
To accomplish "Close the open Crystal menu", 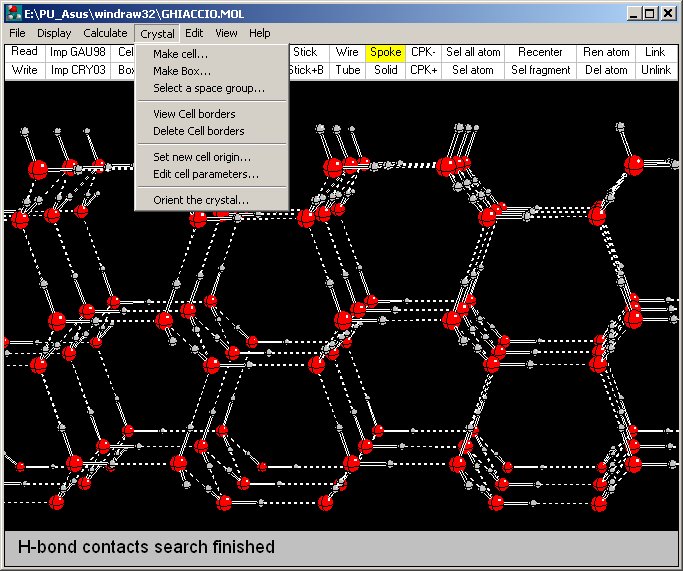I will click(x=157, y=34).
